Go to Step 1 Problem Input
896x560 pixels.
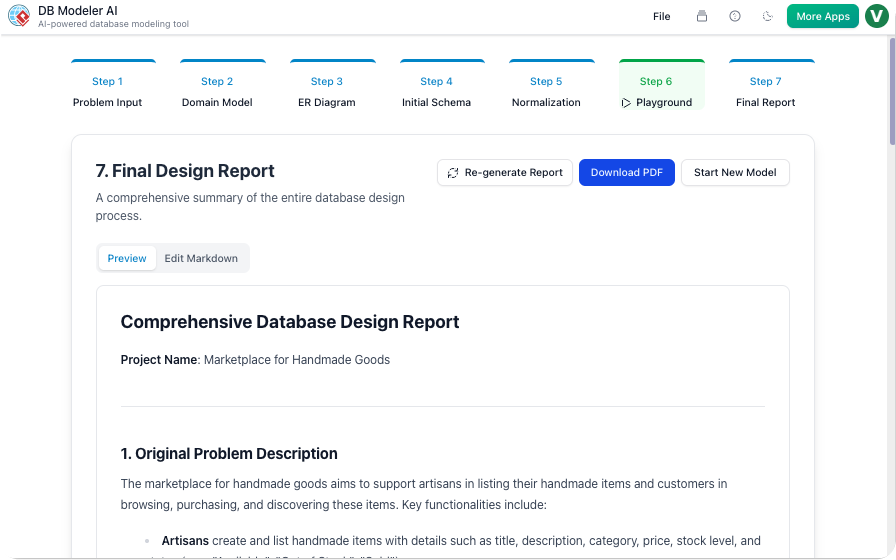[108, 91]
